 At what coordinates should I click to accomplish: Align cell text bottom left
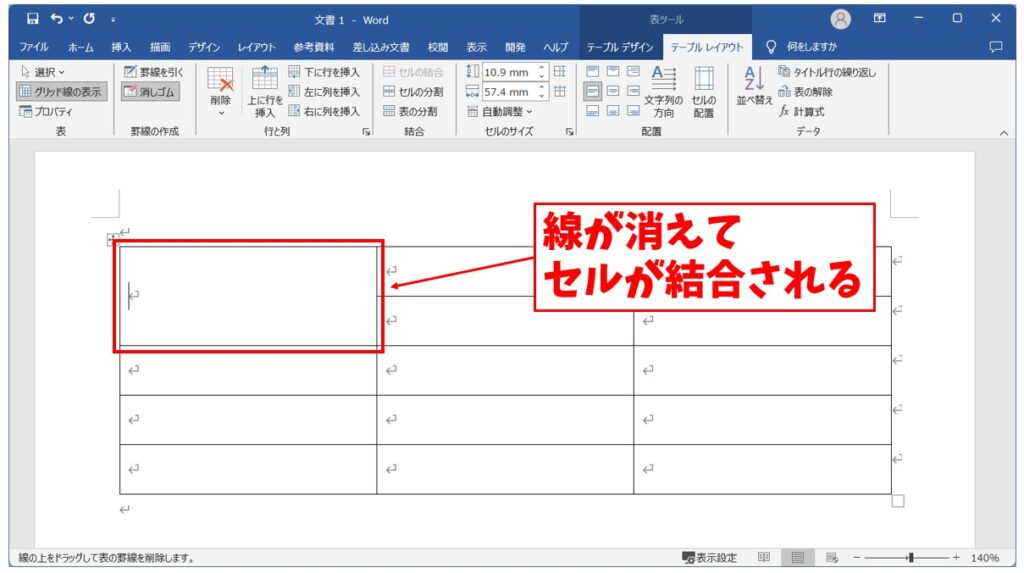[592, 111]
